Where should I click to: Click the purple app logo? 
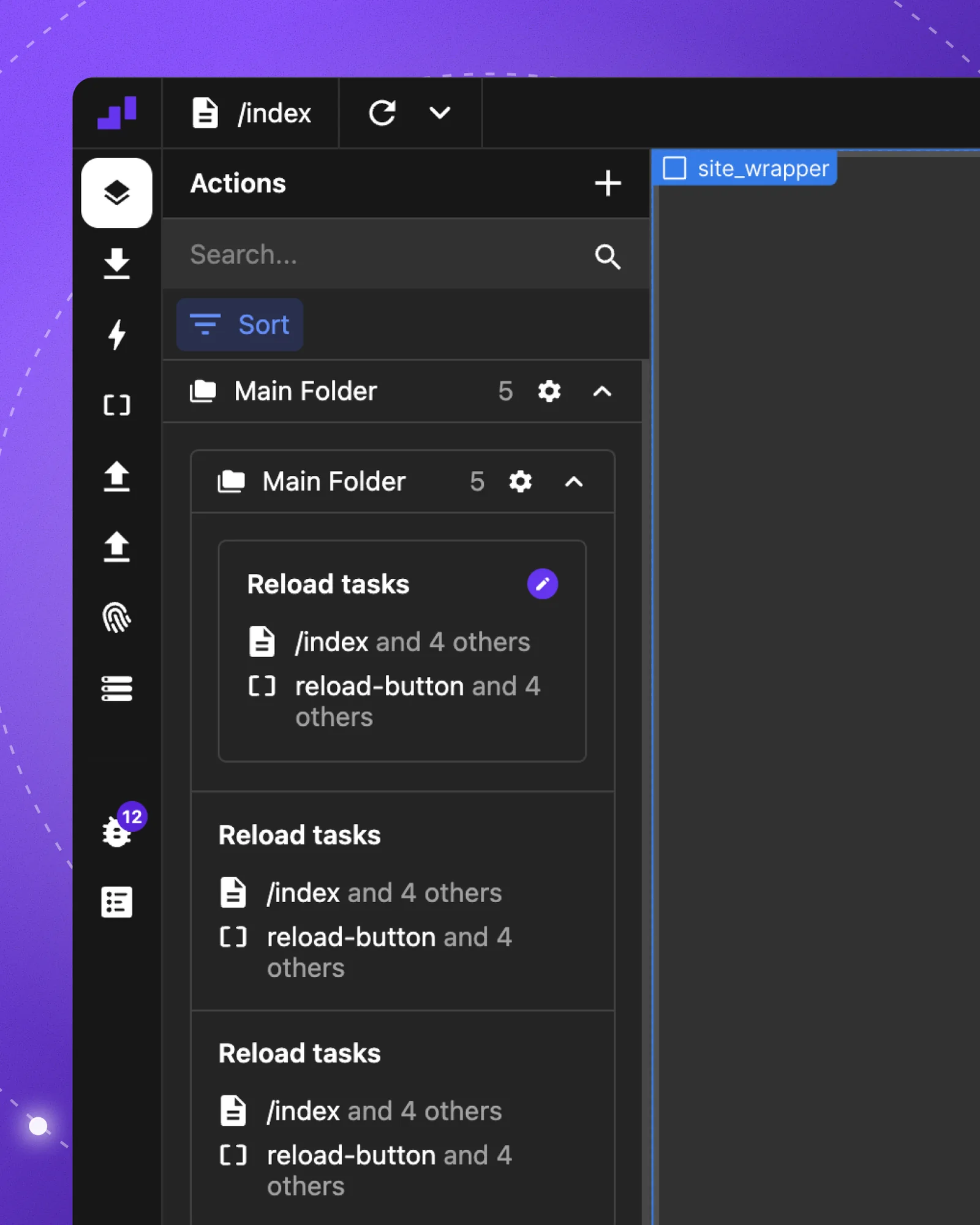pos(117,112)
